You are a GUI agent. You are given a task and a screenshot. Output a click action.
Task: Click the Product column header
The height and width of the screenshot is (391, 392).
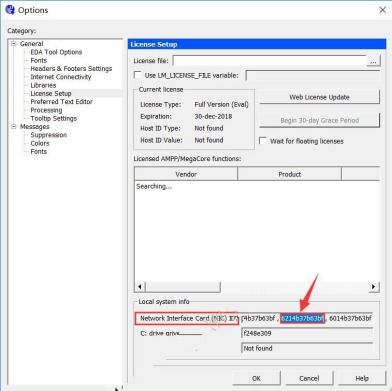[289, 174]
